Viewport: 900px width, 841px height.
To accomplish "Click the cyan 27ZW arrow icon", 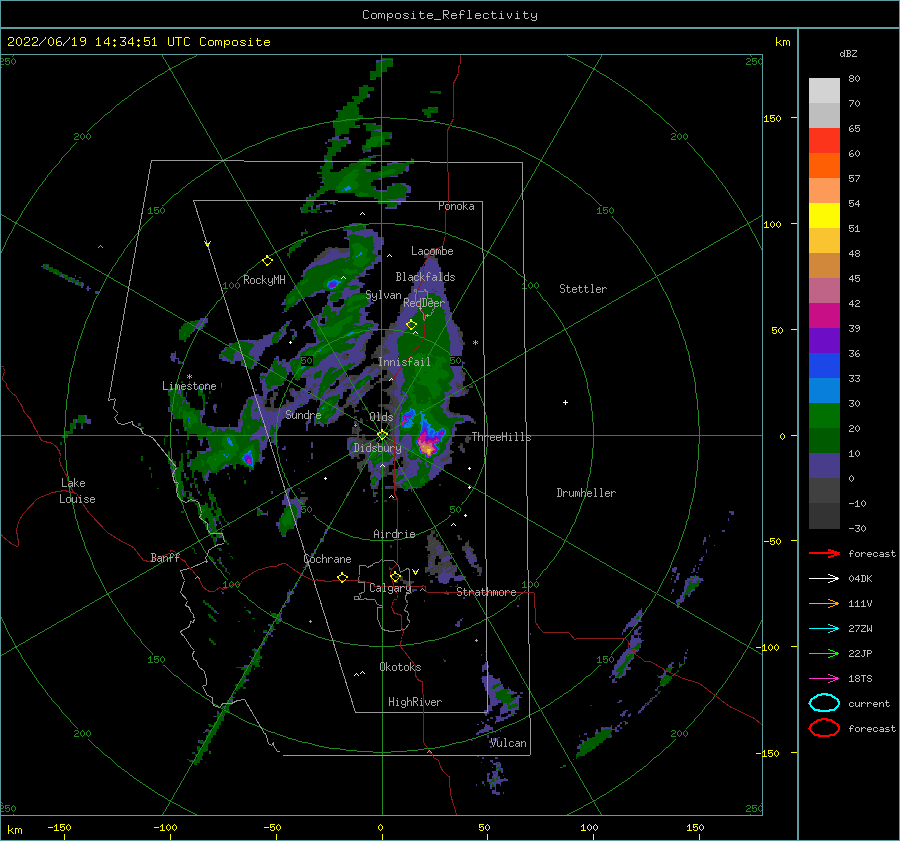I will 824,629.
